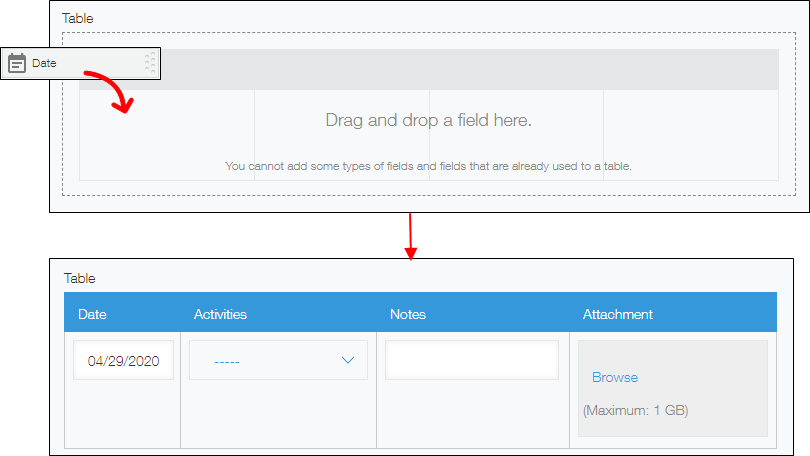810x456 pixels.
Task: Grab the drag handle on the Date field
Action: click(150, 63)
